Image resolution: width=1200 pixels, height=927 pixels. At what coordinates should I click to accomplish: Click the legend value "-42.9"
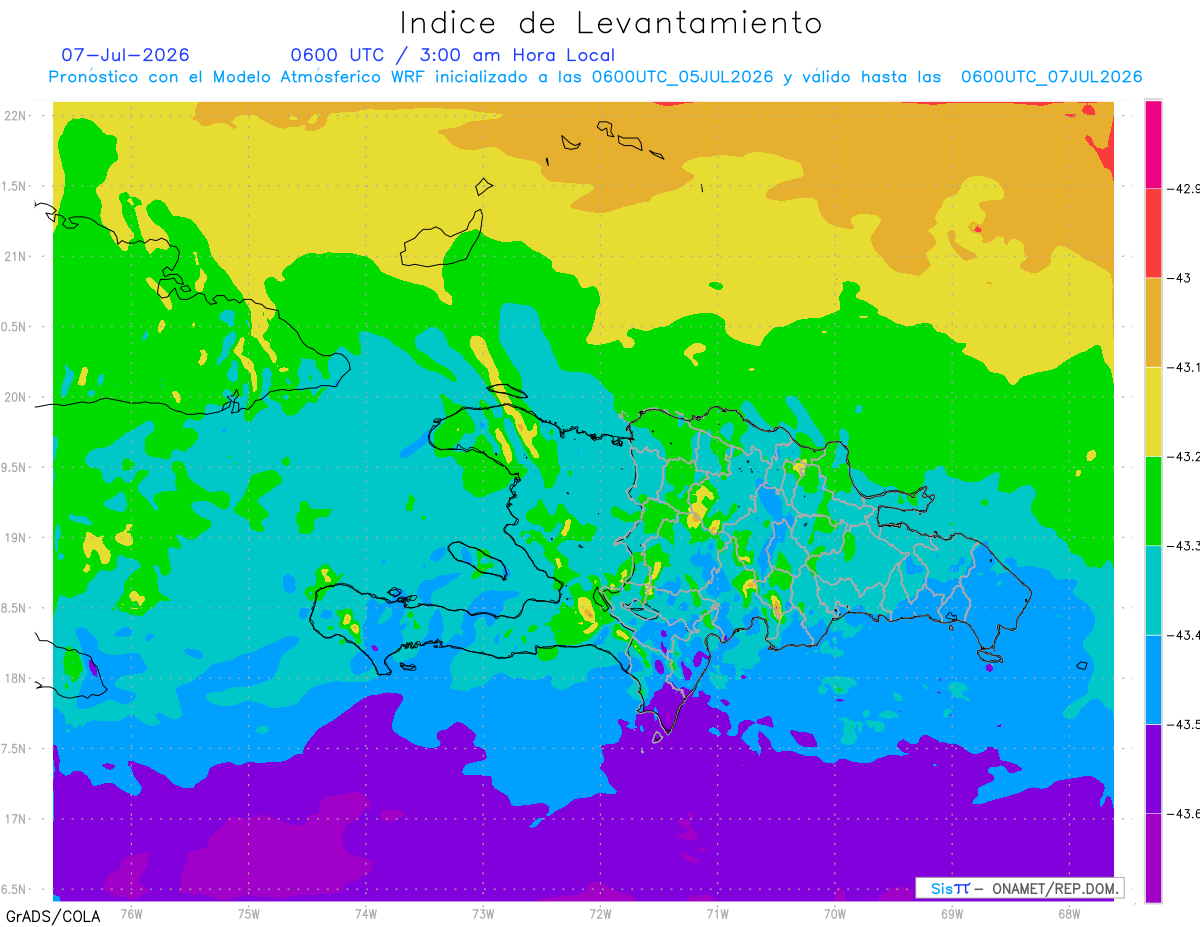click(1185, 189)
